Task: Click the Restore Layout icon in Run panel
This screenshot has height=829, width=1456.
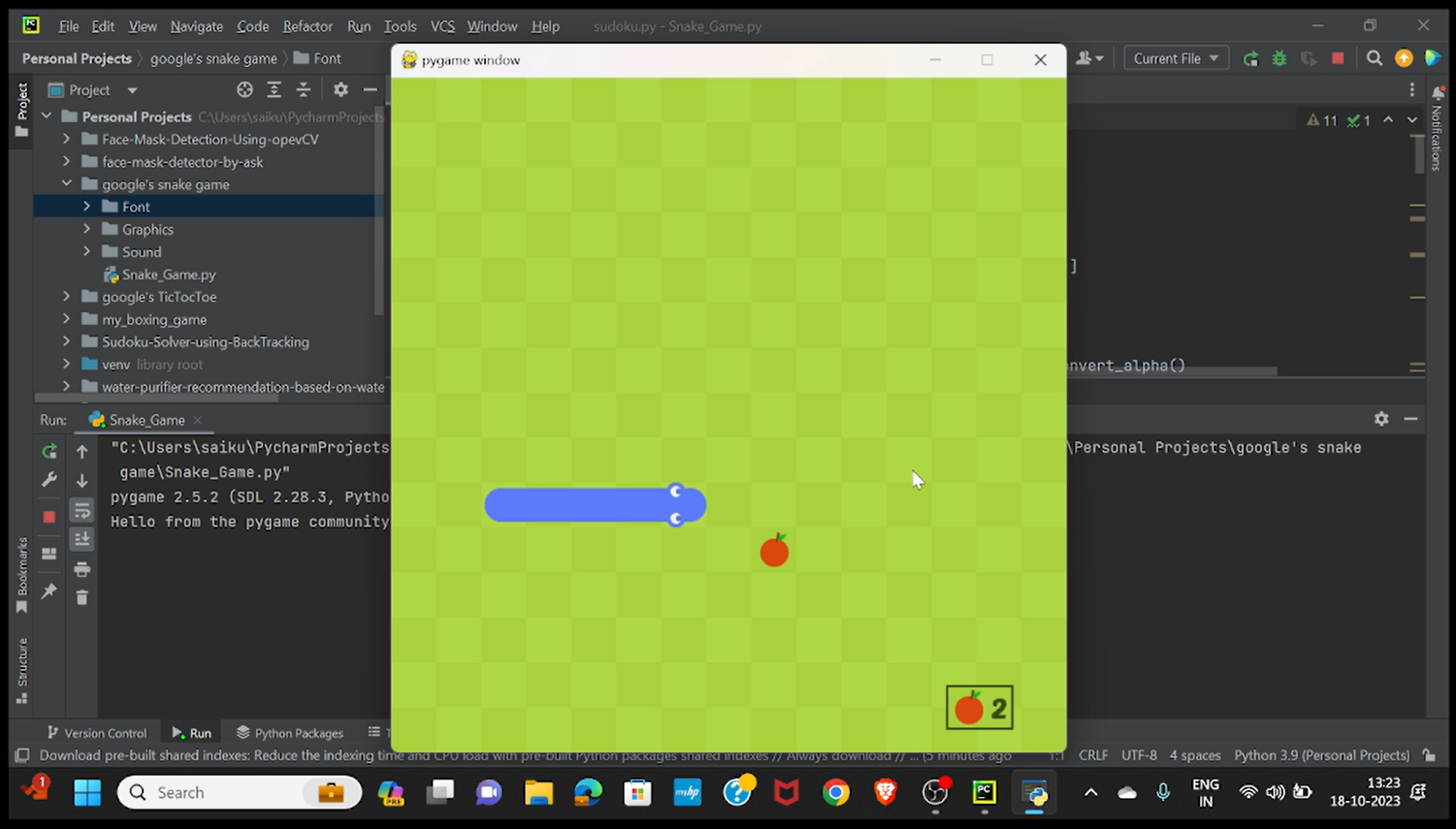Action: point(49,554)
